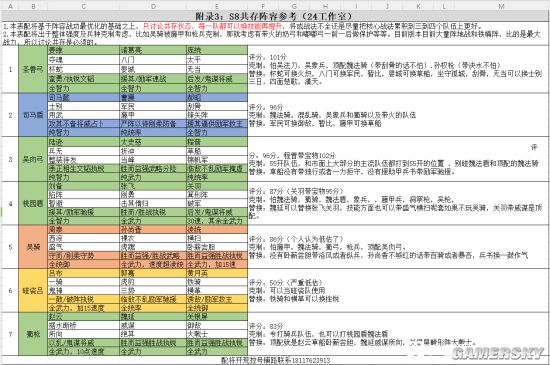Select the cell 鬼神
The height and width of the screenshot is (365, 550).
[x=83, y=291]
